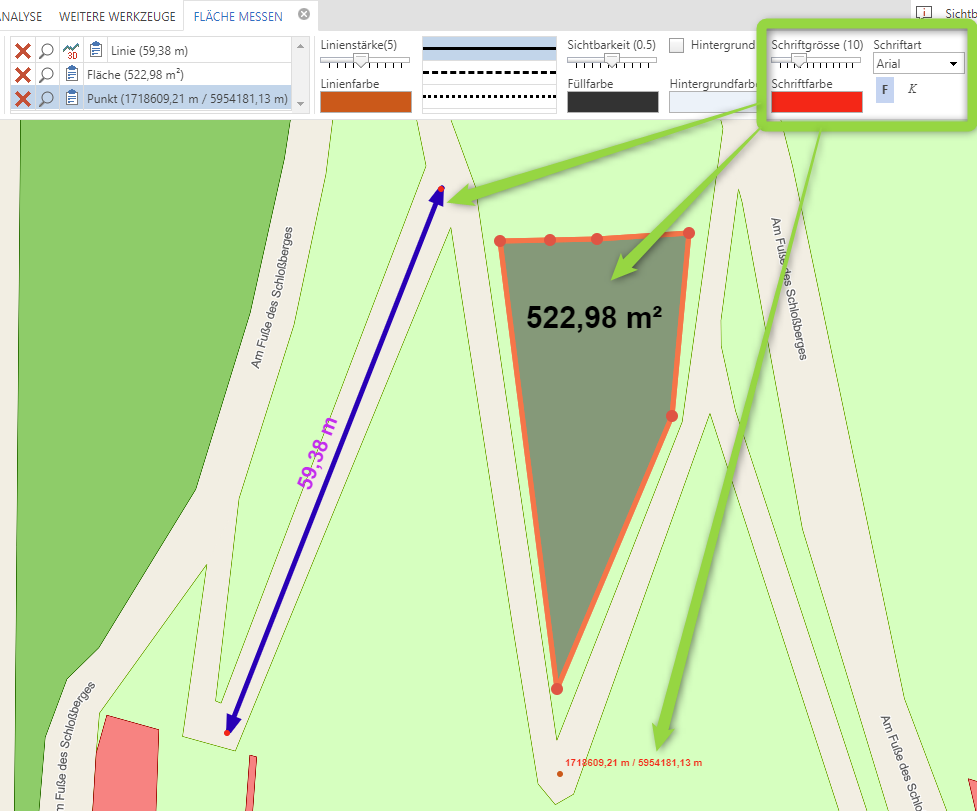Copy the Linie measurement to clipboard
This screenshot has width=977, height=811.
tap(96, 50)
